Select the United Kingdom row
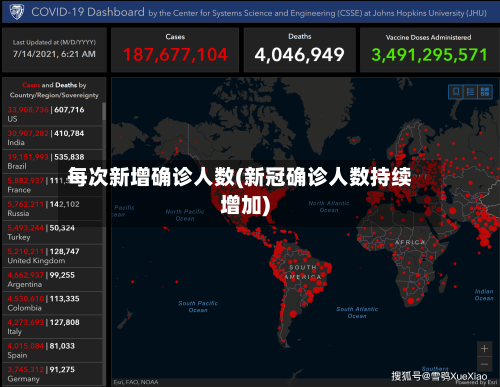The height and width of the screenshot is (387, 500). 52,256
